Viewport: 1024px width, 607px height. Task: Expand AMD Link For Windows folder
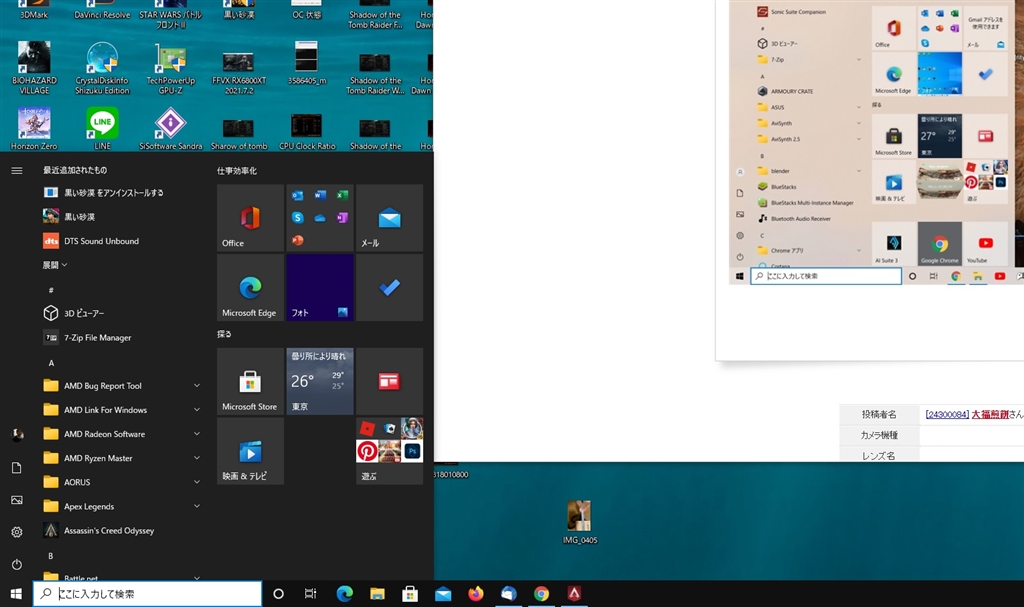click(x=122, y=410)
